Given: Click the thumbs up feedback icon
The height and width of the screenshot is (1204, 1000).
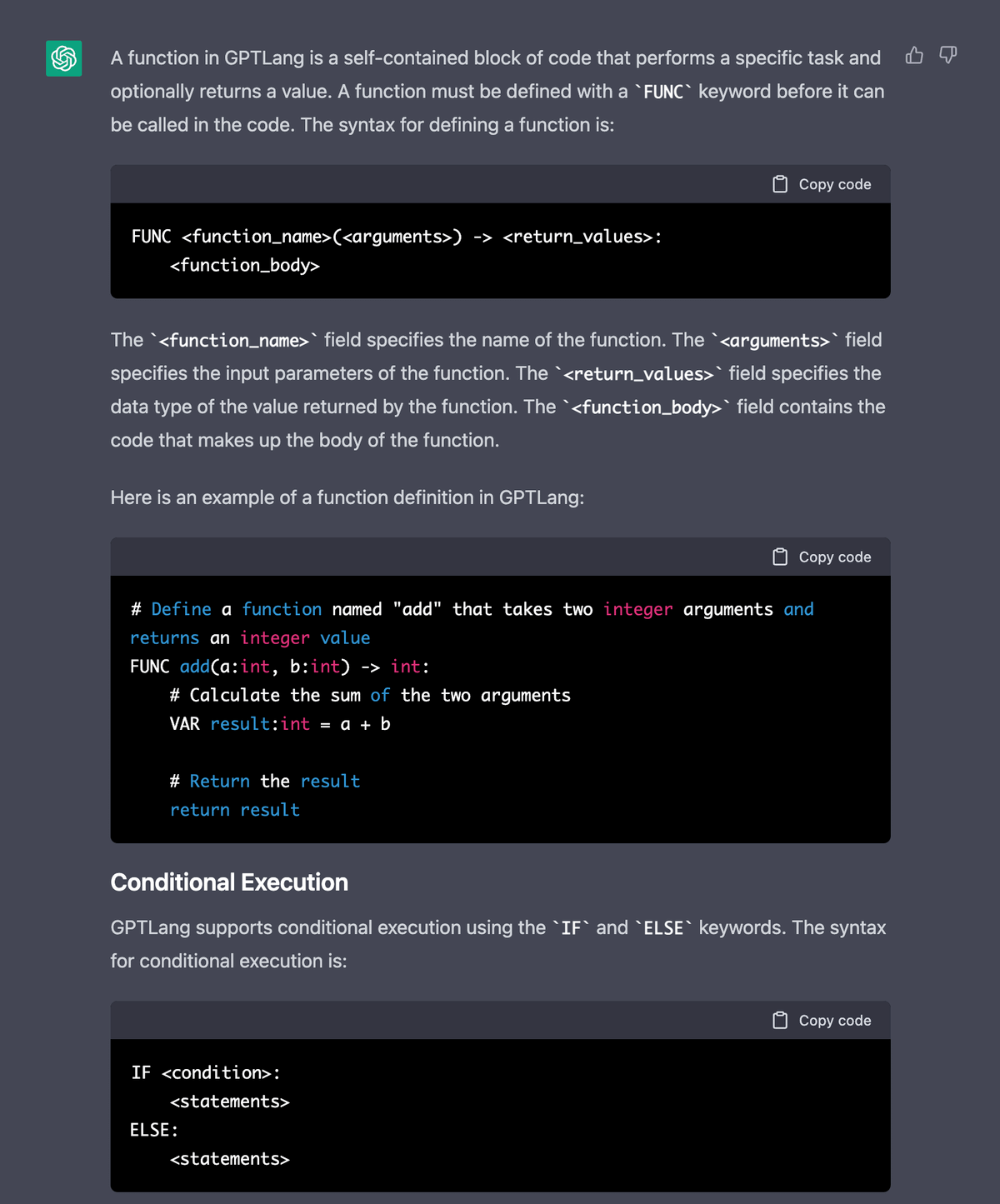Looking at the screenshot, I should pyautogui.click(x=914, y=56).
